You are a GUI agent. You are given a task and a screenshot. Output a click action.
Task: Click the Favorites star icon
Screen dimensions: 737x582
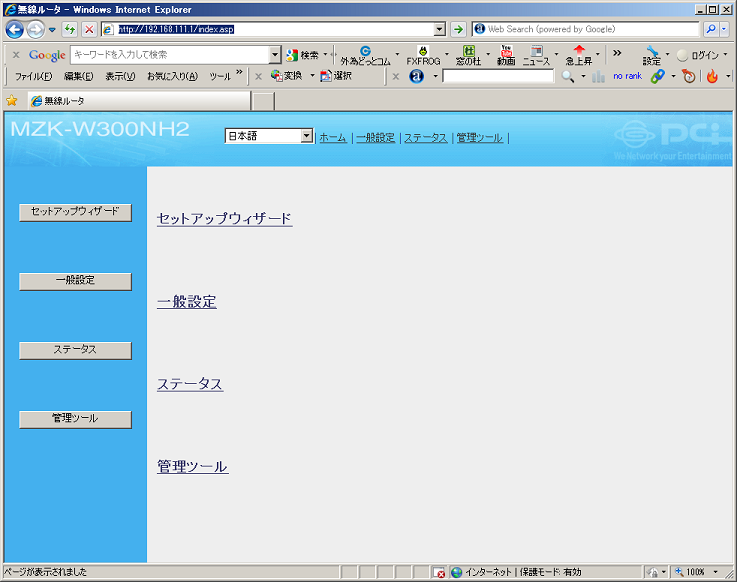[12, 101]
